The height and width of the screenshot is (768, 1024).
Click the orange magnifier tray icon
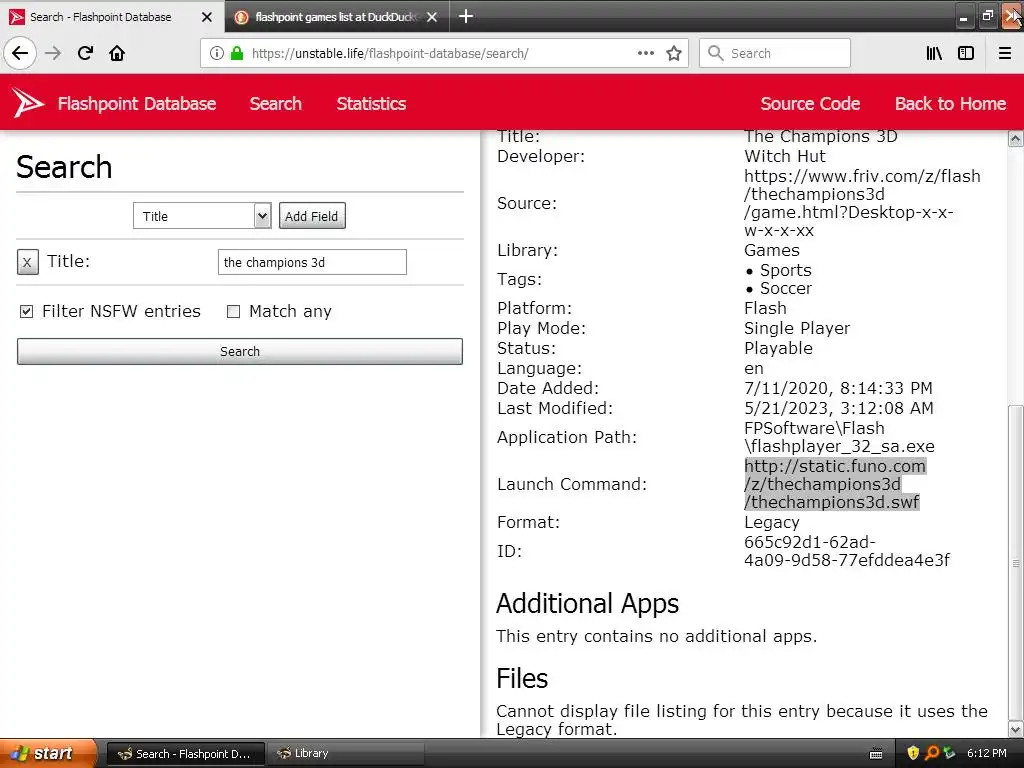tap(932, 753)
